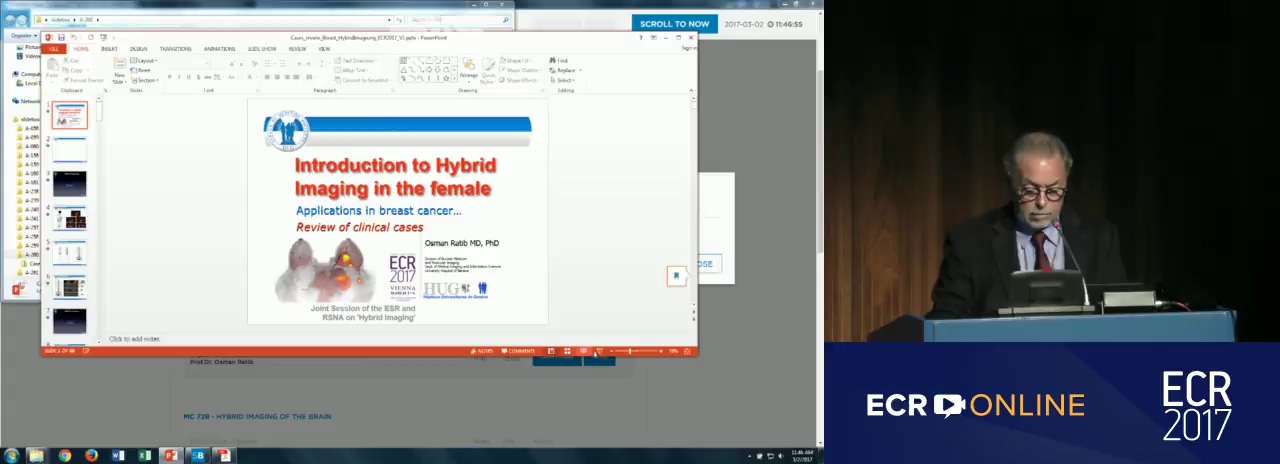The height and width of the screenshot is (464, 1280).
Task: Open the Shape Effects dropdown
Action: click(521, 80)
